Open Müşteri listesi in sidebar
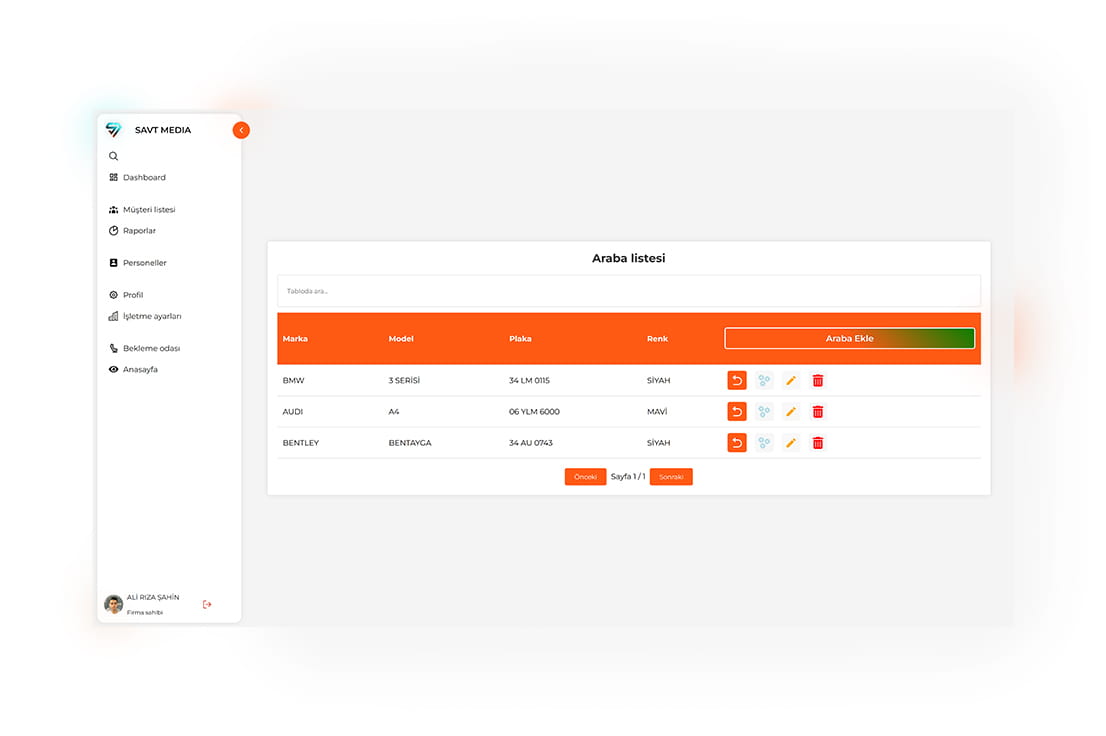1106x736 pixels. [148, 210]
